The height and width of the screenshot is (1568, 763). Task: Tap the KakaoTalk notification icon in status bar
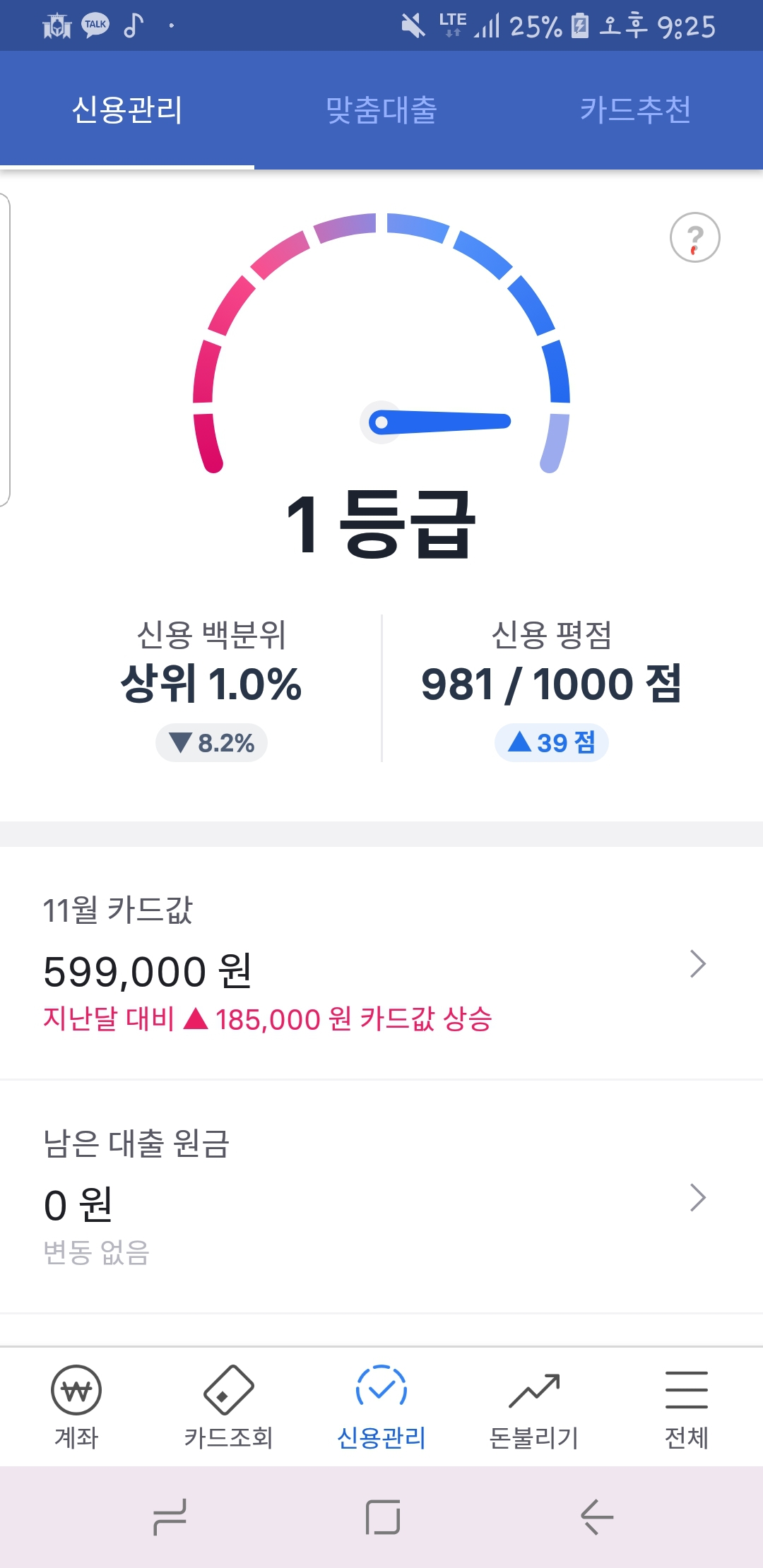pos(95,25)
